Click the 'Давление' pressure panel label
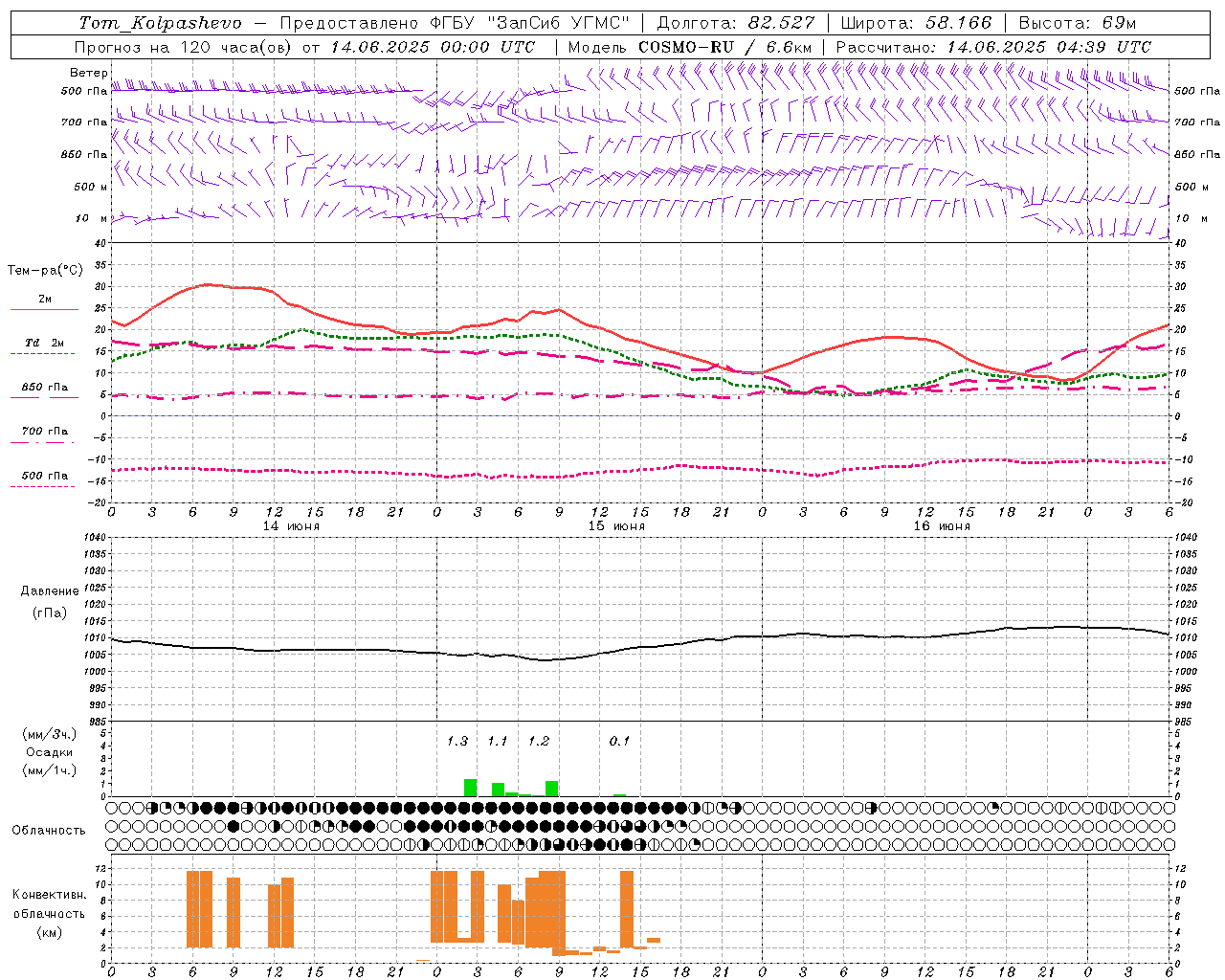Image resolution: width=1225 pixels, height=980 pixels. click(x=50, y=591)
